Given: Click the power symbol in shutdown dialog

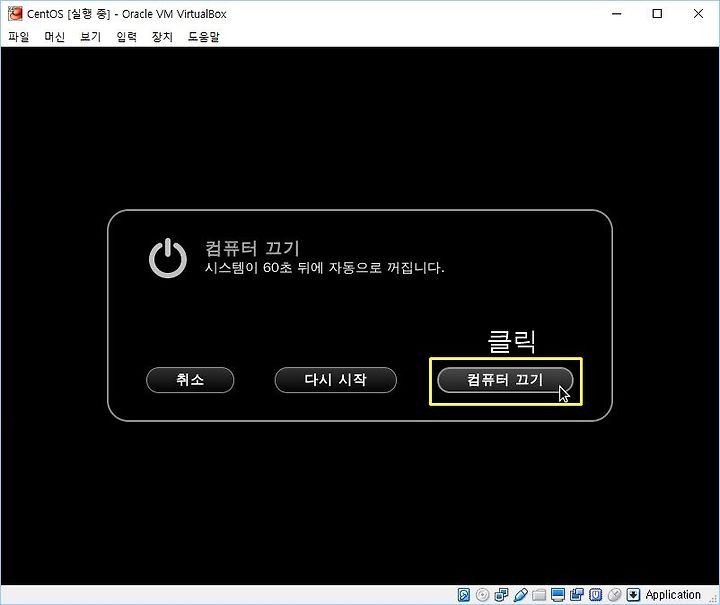Looking at the screenshot, I should (168, 258).
